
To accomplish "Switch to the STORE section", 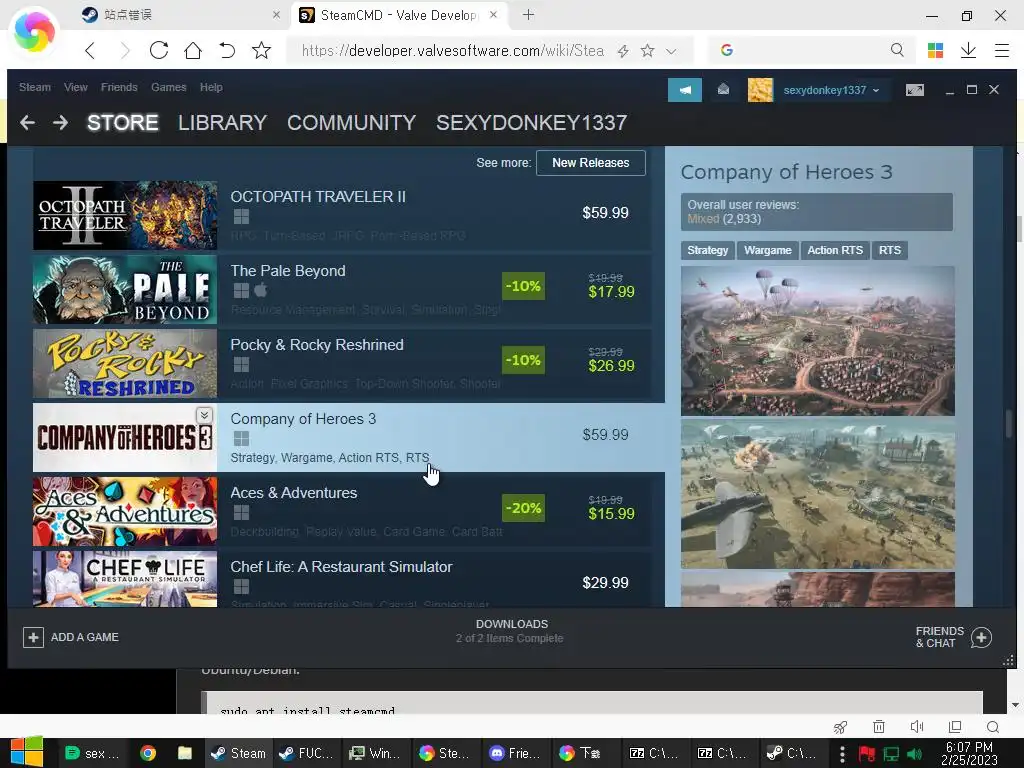I will [x=123, y=122].
